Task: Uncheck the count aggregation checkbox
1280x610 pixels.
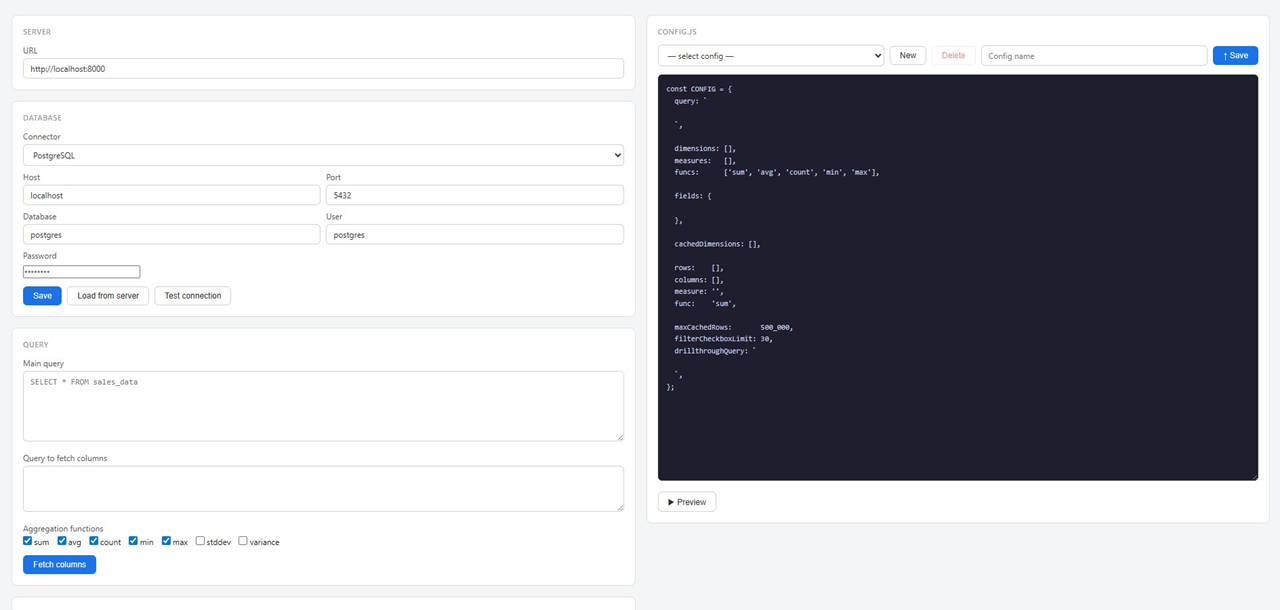Action: click(x=94, y=541)
